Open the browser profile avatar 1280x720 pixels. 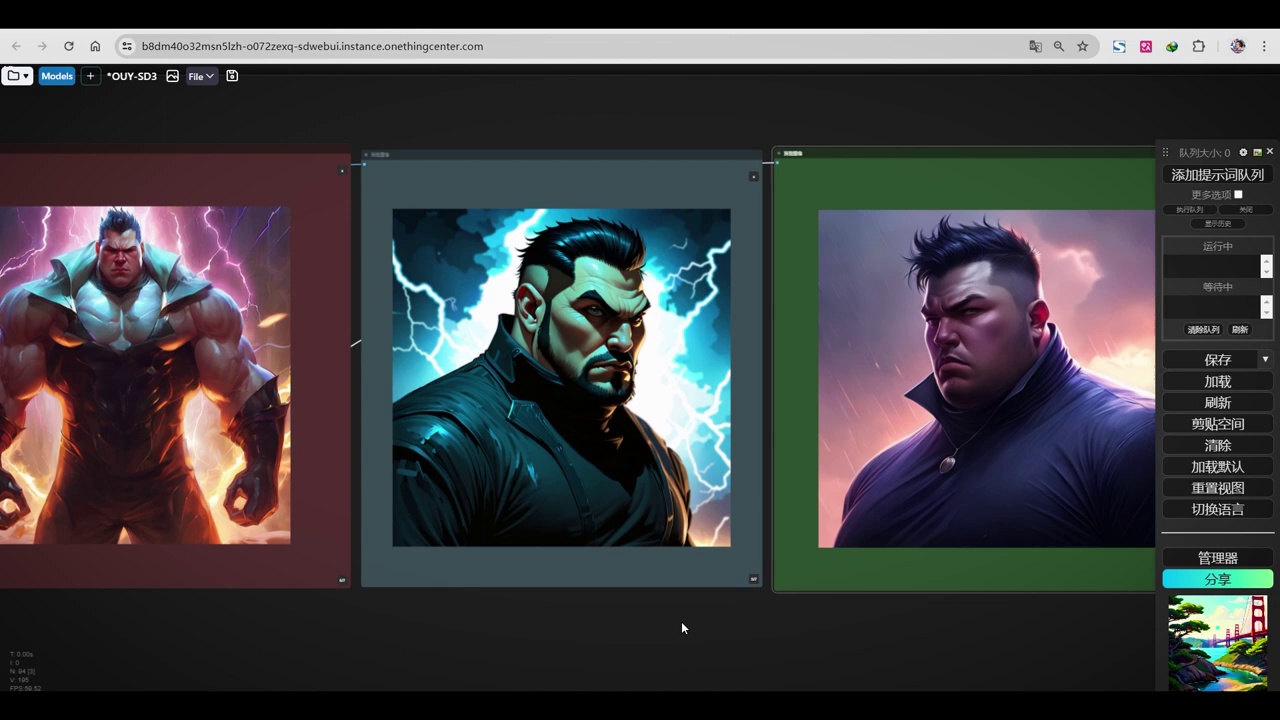1237,46
